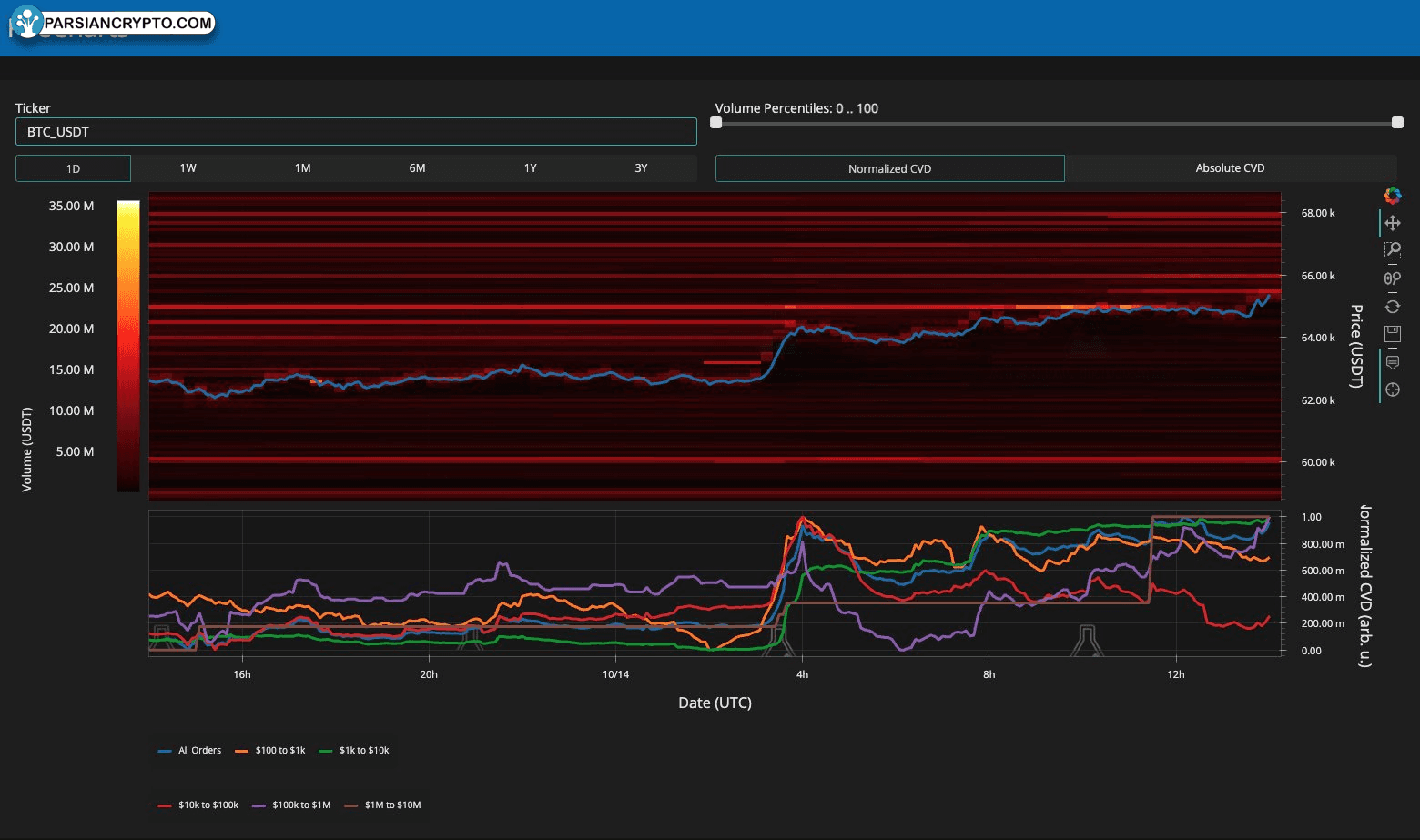
Task: Open the Bokeh logo link in the chart toolbar
Action: point(1392,195)
